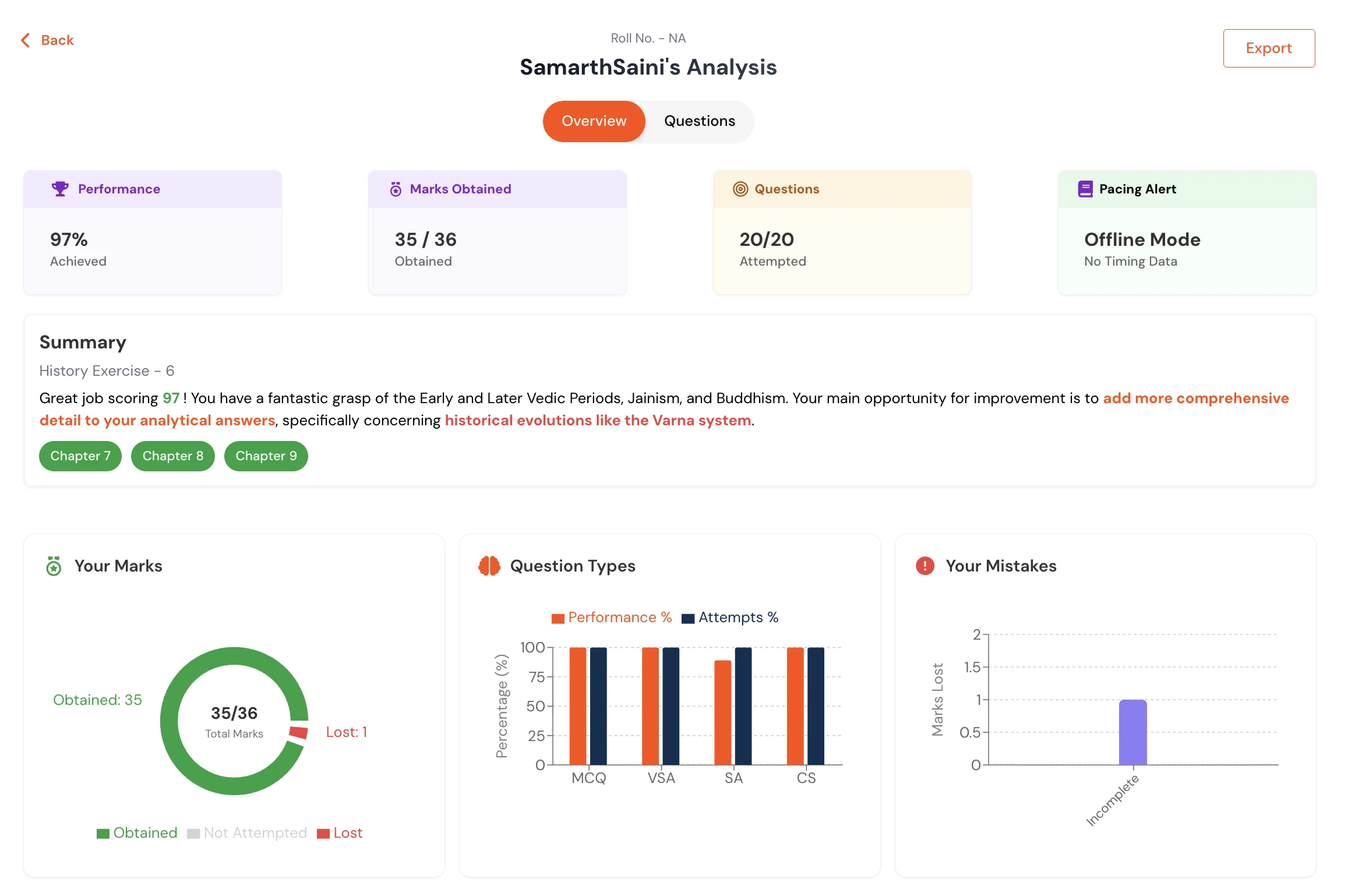Toggle the Performance % legend series
This screenshot has width=1355, height=896.
[x=612, y=618]
